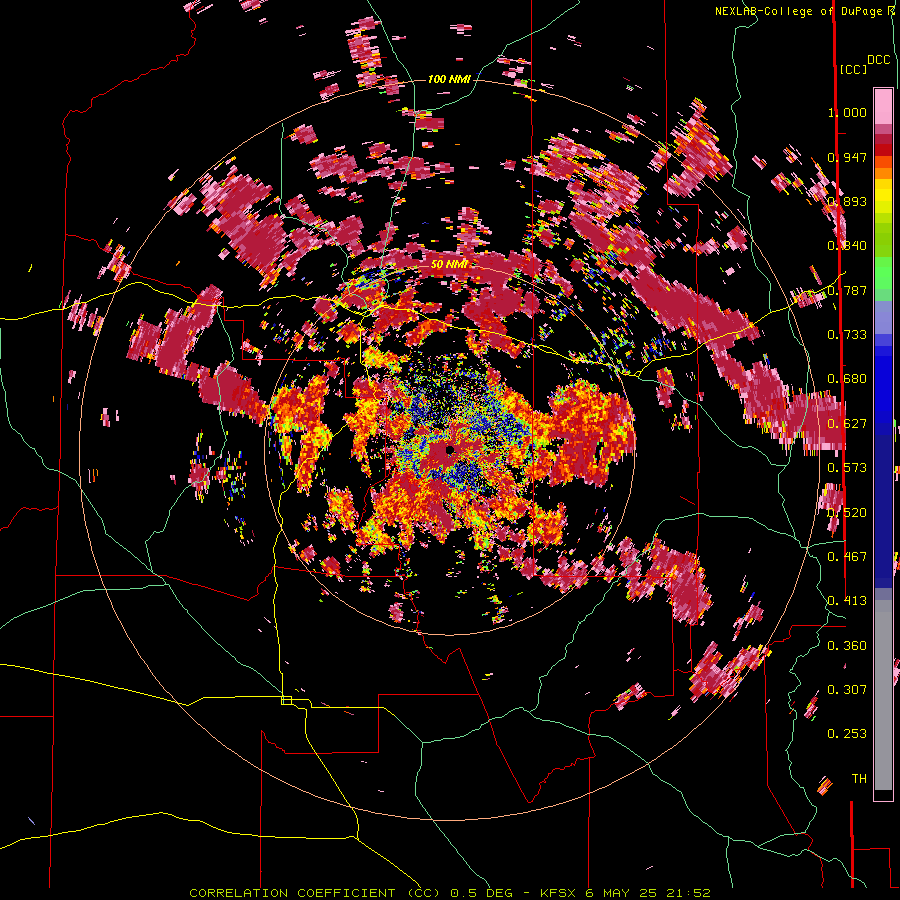Pick the light pink top segment of the color bar
Image resolution: width=900 pixels, height=900 pixels.
[883, 106]
